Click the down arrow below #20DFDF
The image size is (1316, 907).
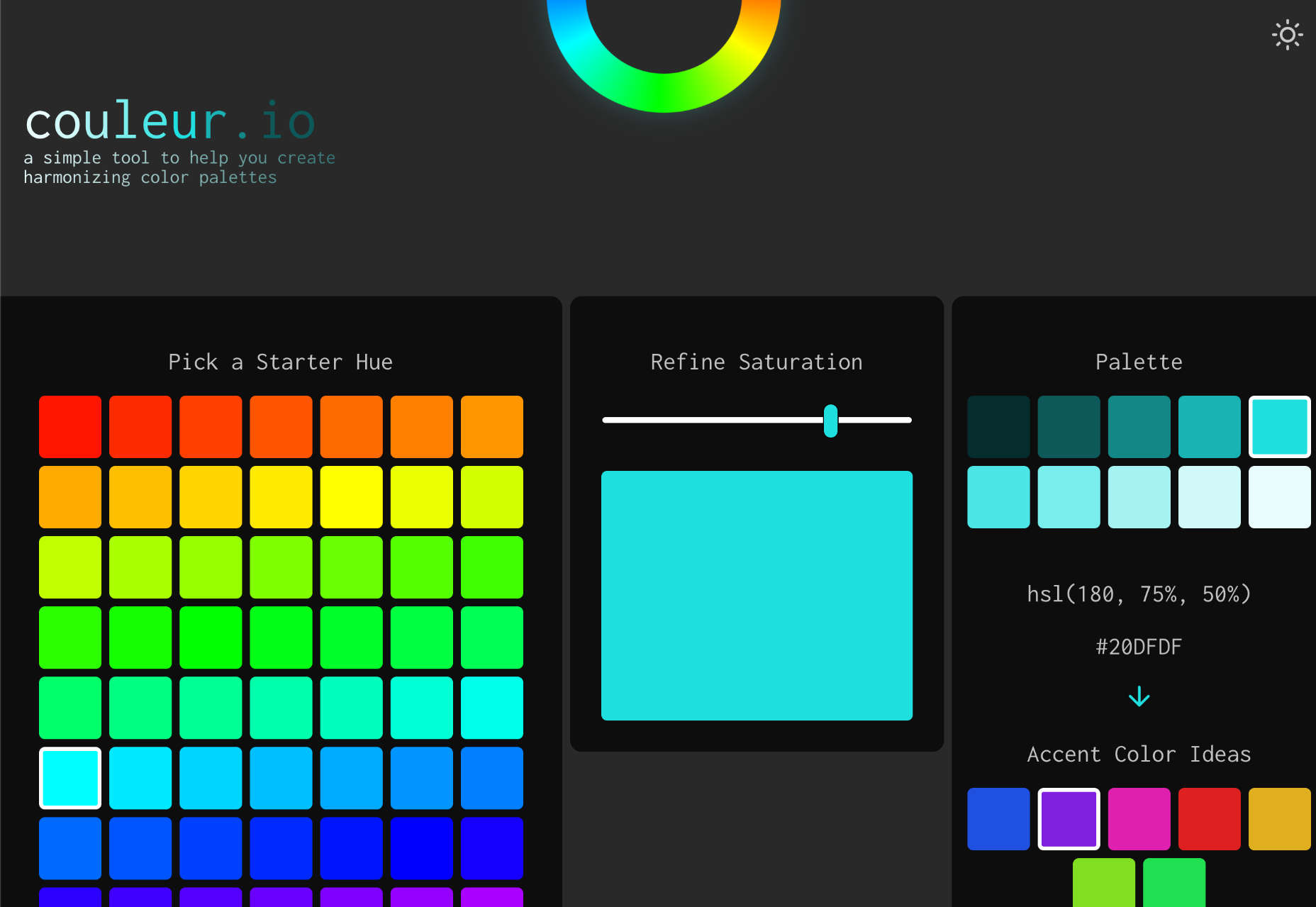(1139, 696)
